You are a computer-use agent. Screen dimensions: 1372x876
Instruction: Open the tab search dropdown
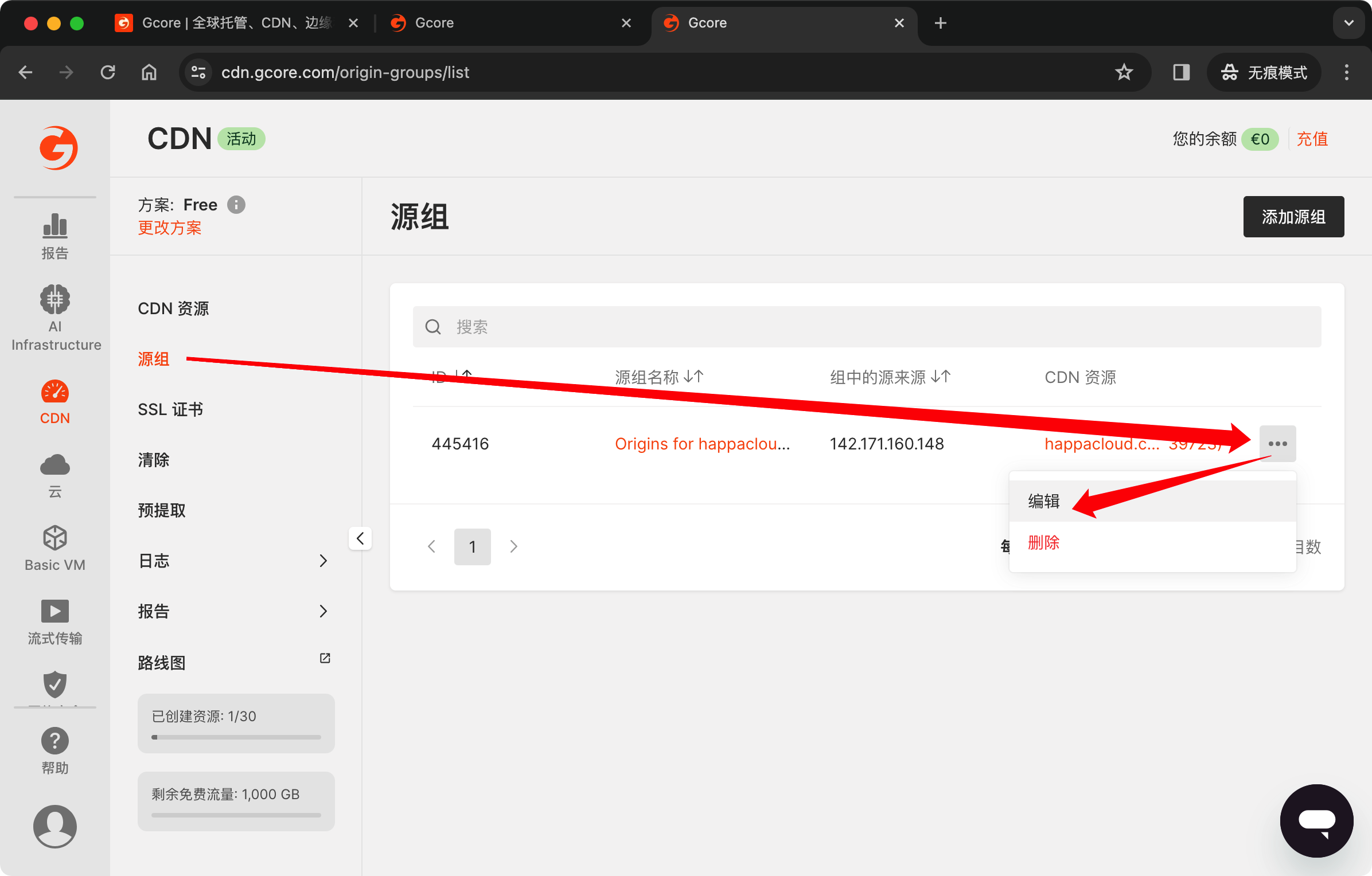click(1348, 23)
